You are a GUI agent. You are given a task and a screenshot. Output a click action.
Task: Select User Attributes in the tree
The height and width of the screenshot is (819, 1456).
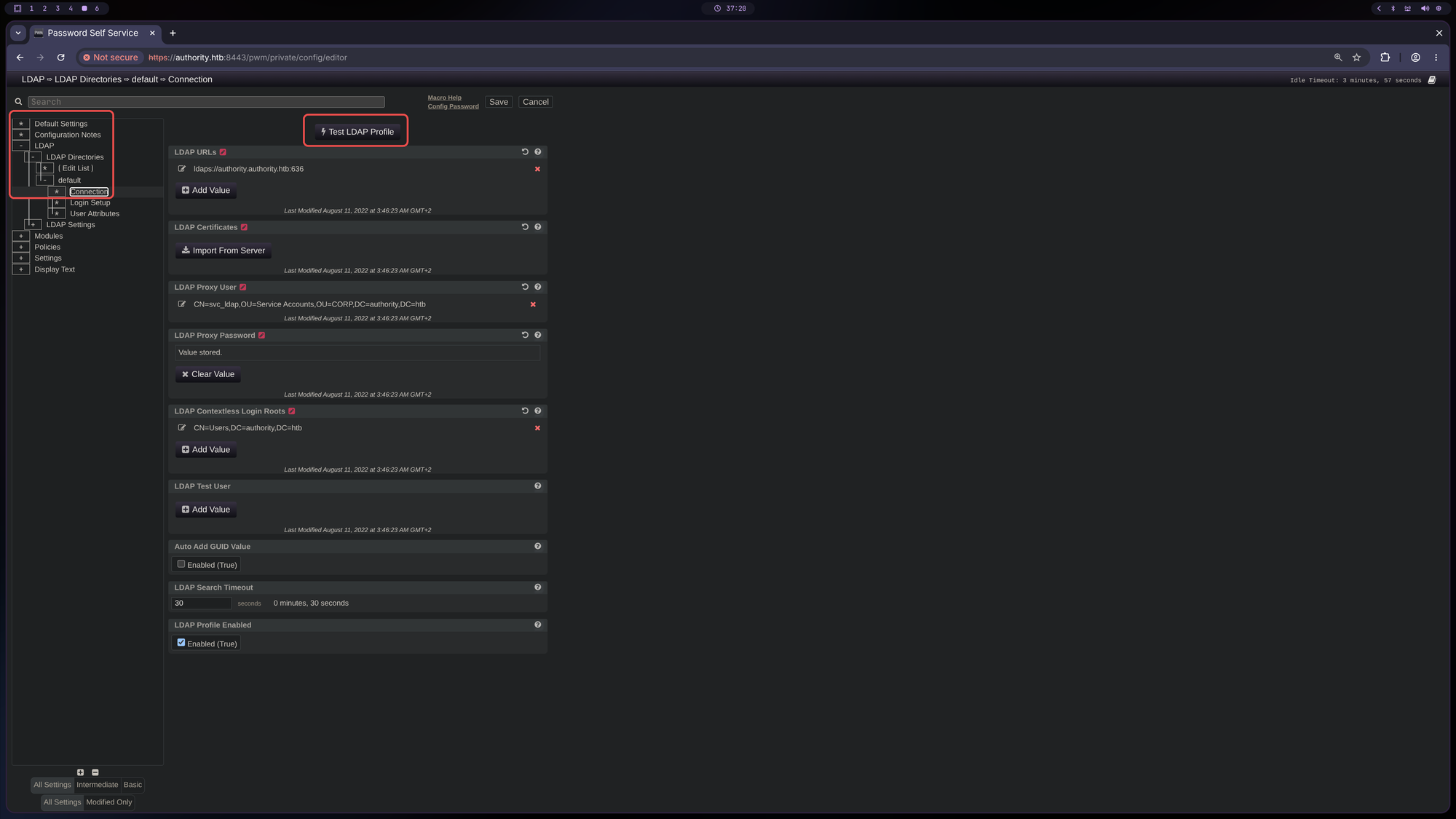95,214
